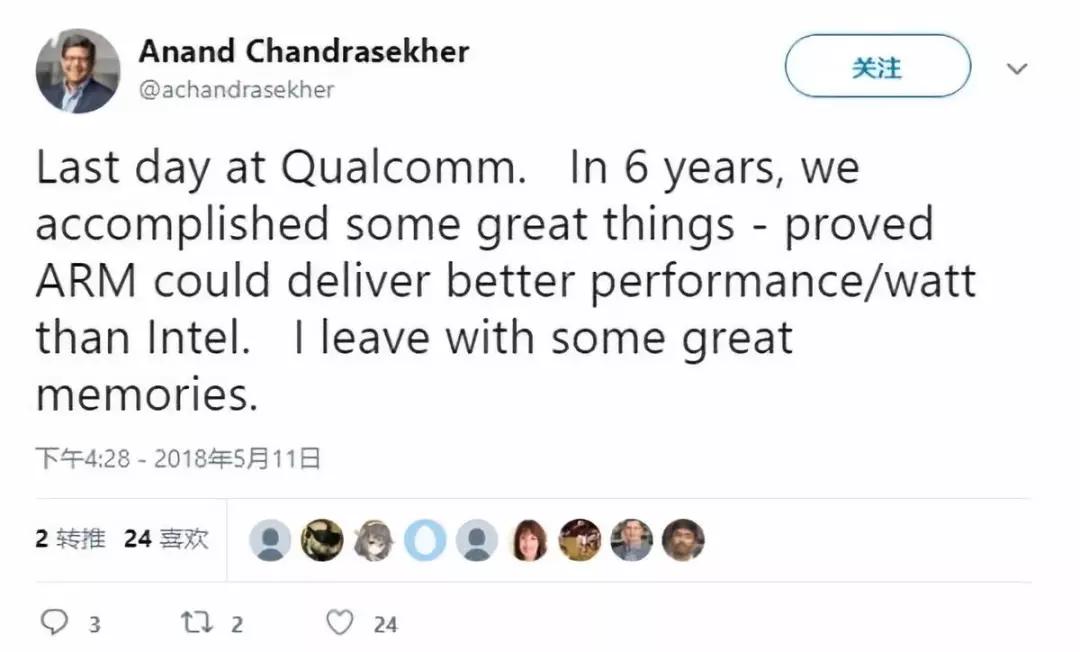Click the red-haired woman liker avatar

point(529,540)
